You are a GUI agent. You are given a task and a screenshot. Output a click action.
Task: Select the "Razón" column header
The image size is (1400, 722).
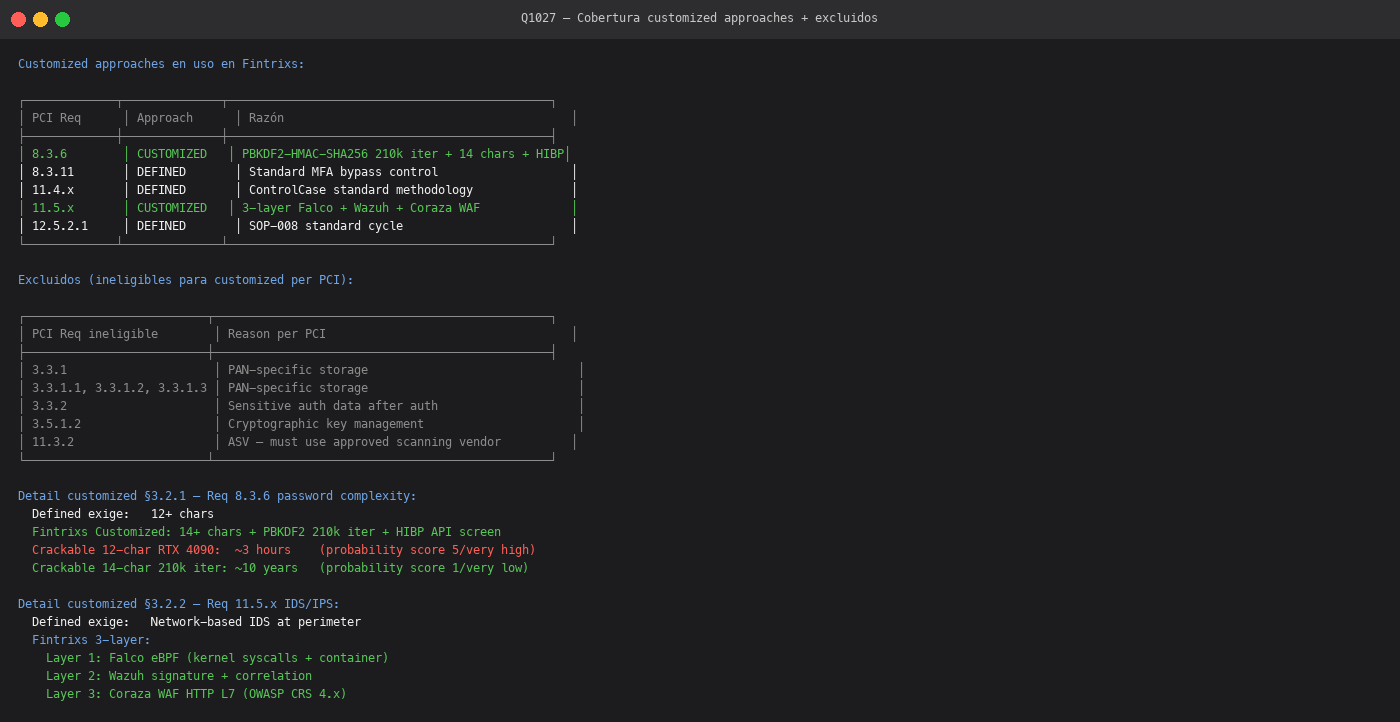point(266,118)
